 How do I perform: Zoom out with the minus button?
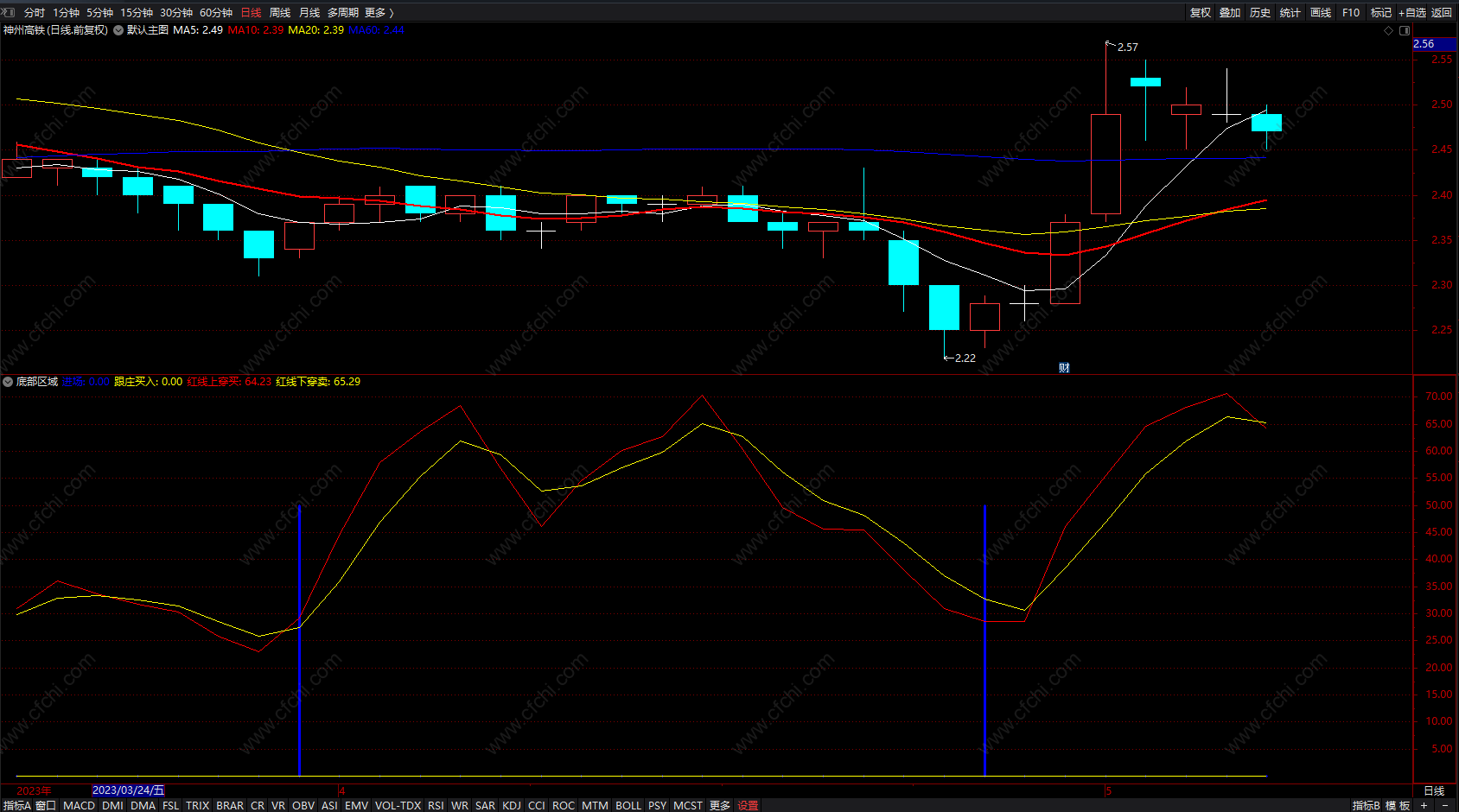(x=1445, y=805)
